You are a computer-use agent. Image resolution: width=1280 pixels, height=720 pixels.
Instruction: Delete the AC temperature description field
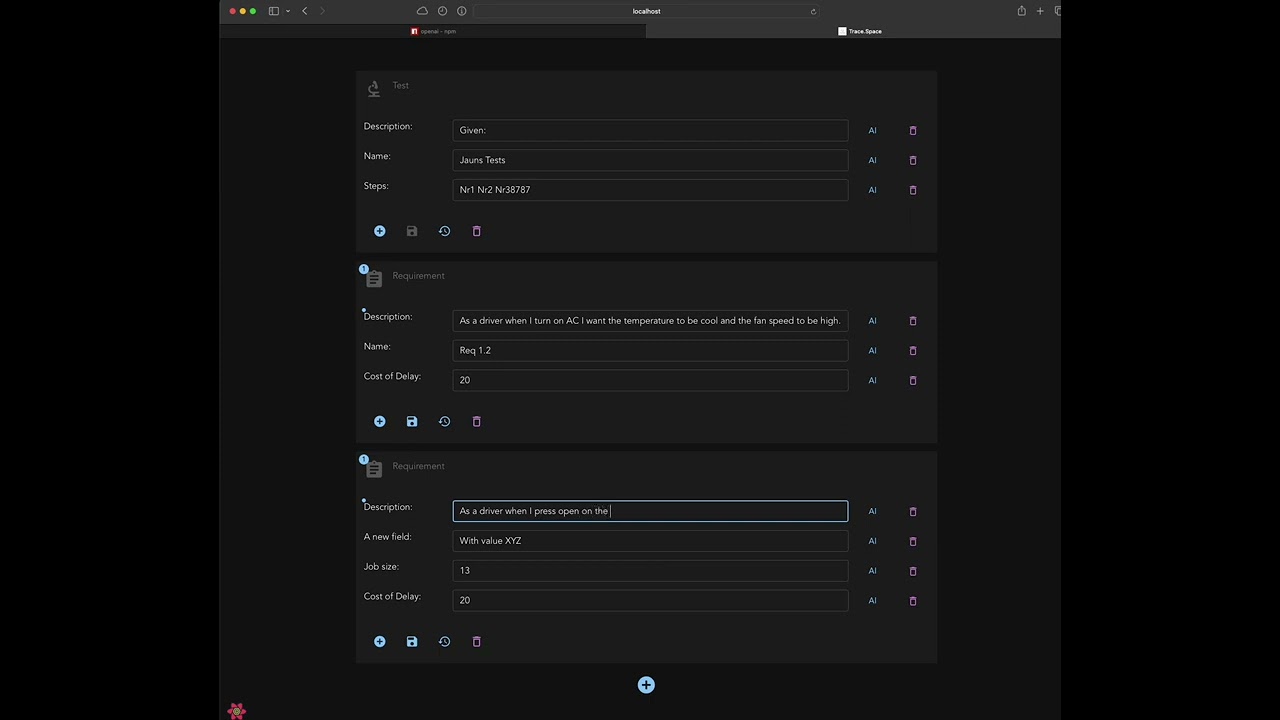point(913,321)
